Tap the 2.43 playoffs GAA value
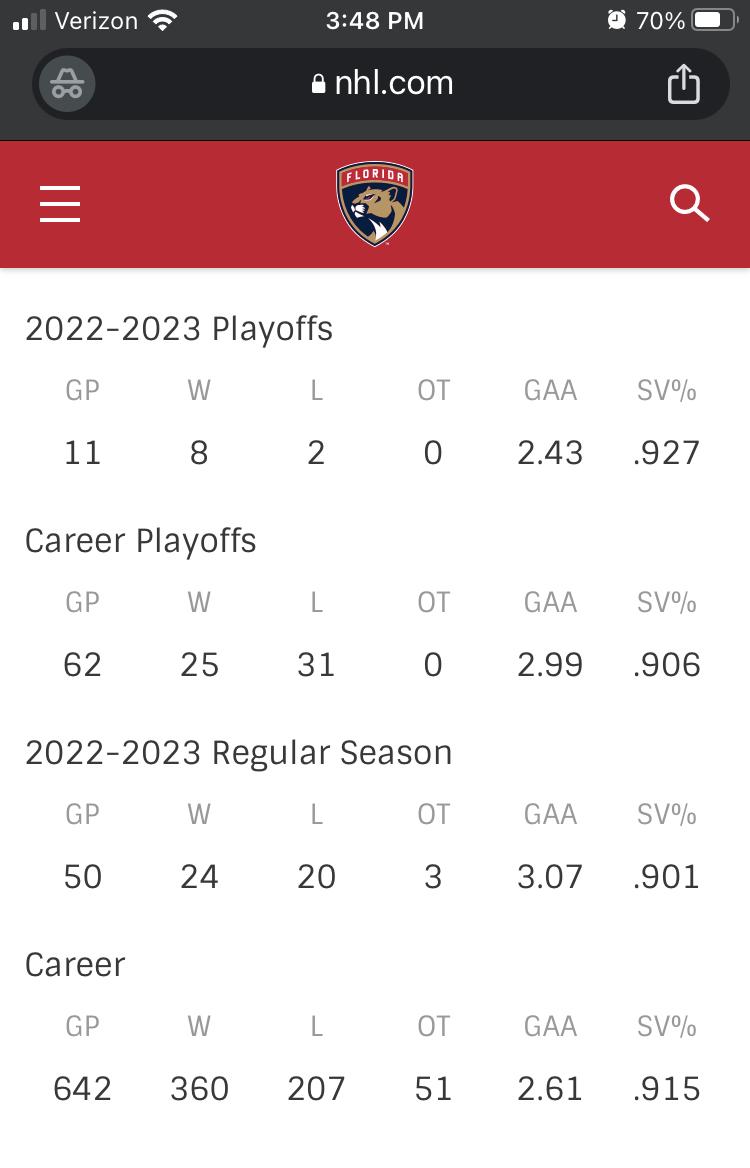The image size is (750, 1168). 550,453
